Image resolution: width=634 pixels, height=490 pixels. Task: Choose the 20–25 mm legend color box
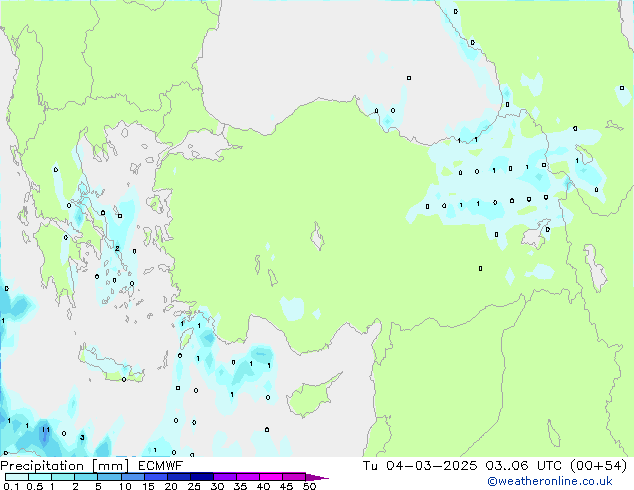pos(178,477)
